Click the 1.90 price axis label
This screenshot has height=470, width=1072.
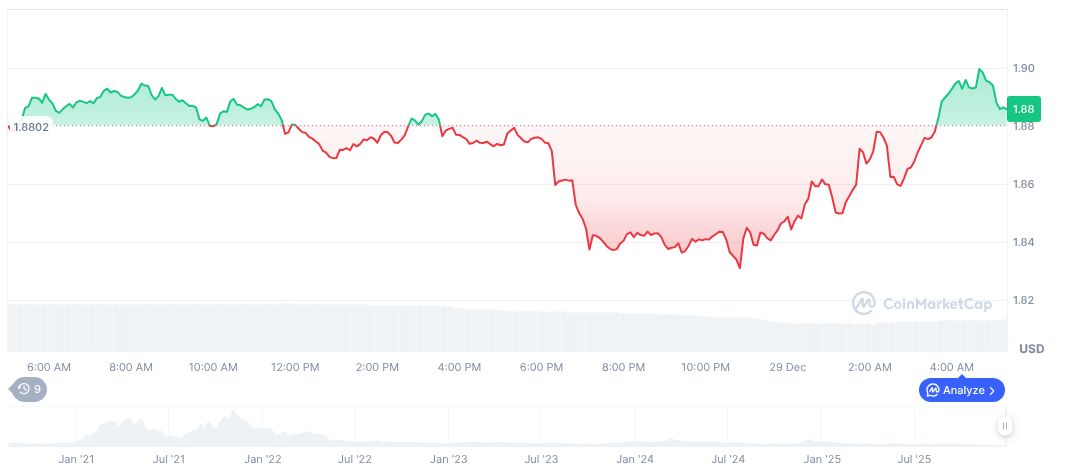(1022, 68)
